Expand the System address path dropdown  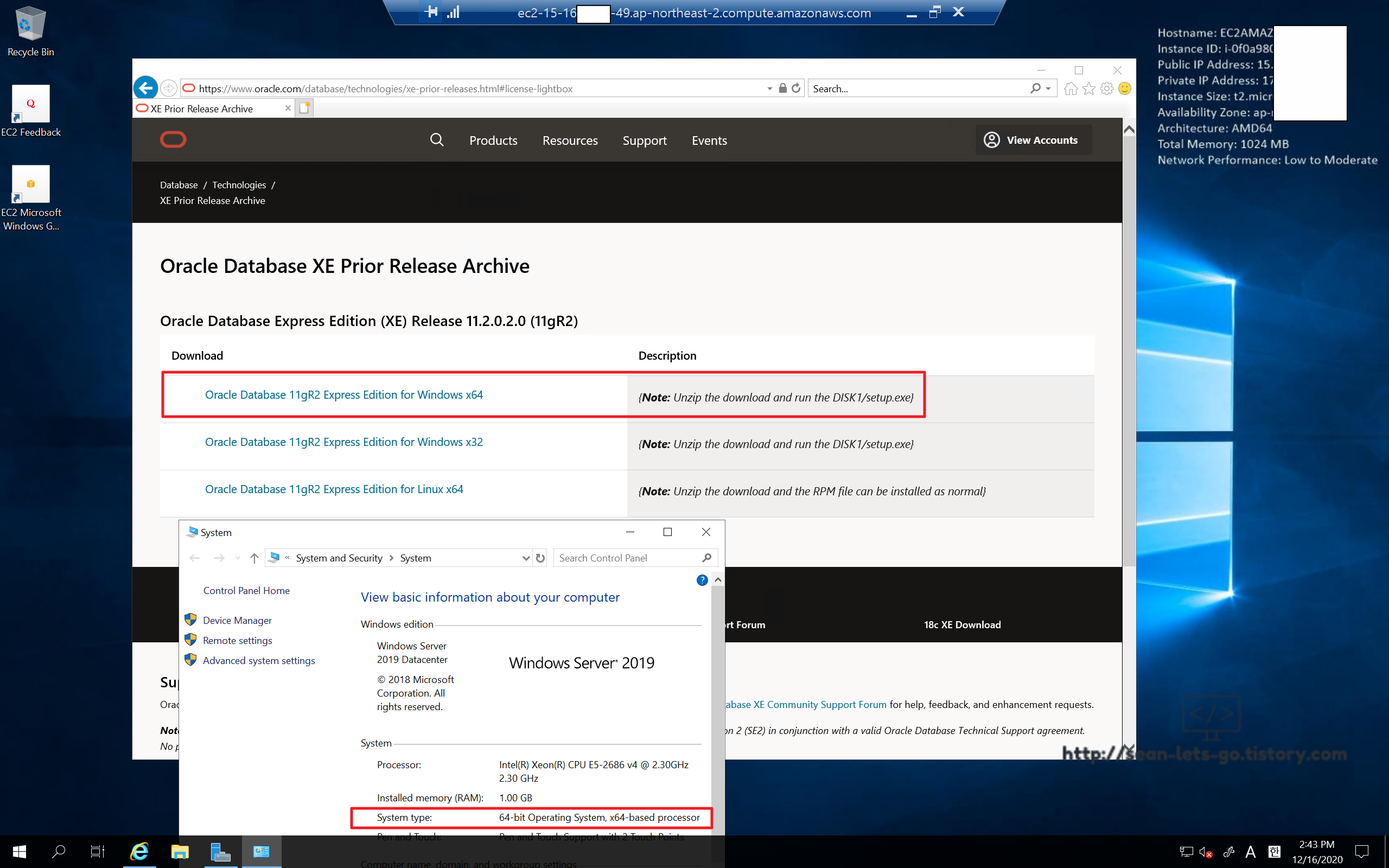525,558
